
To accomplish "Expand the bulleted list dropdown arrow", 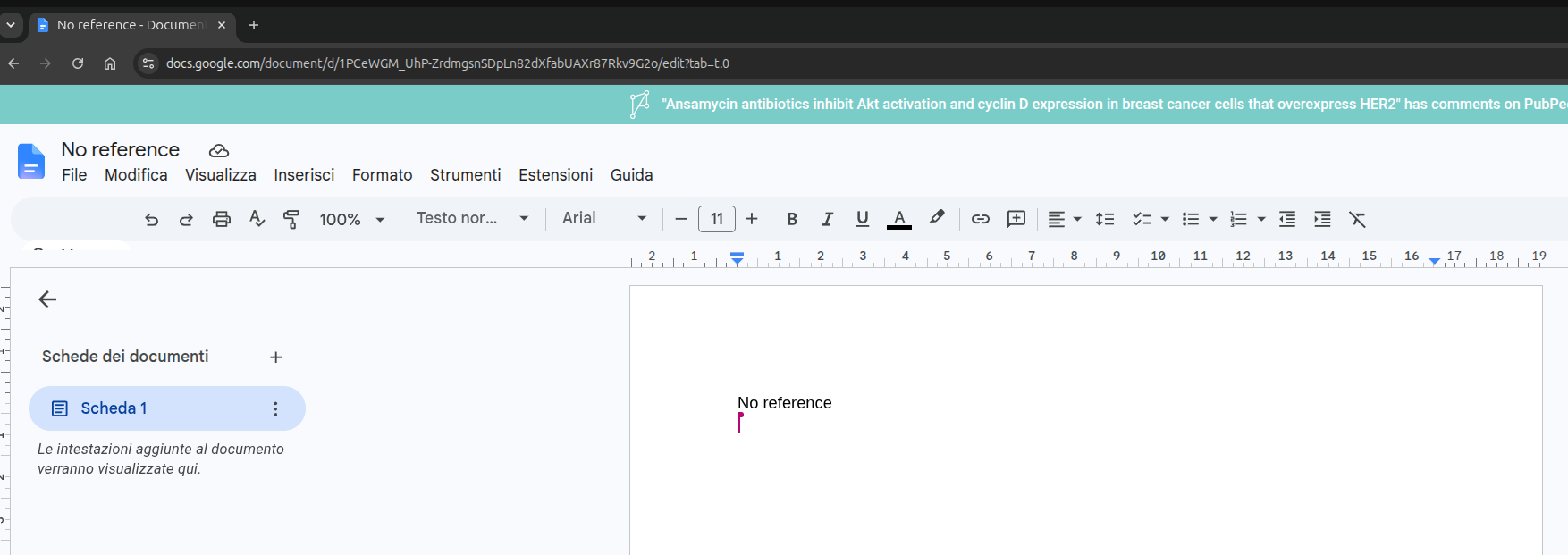I will 1213,219.
